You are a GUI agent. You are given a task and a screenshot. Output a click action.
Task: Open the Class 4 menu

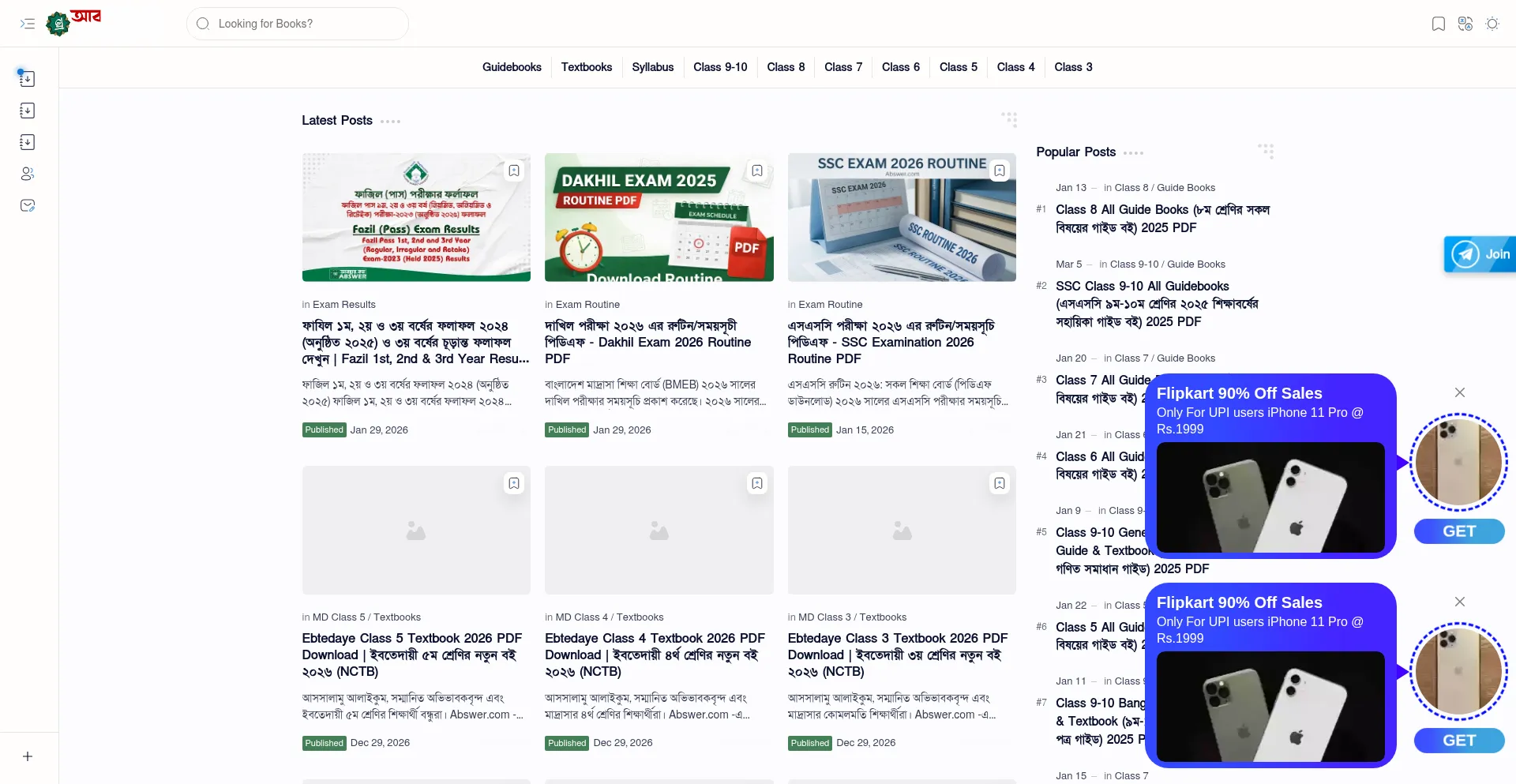(1015, 67)
